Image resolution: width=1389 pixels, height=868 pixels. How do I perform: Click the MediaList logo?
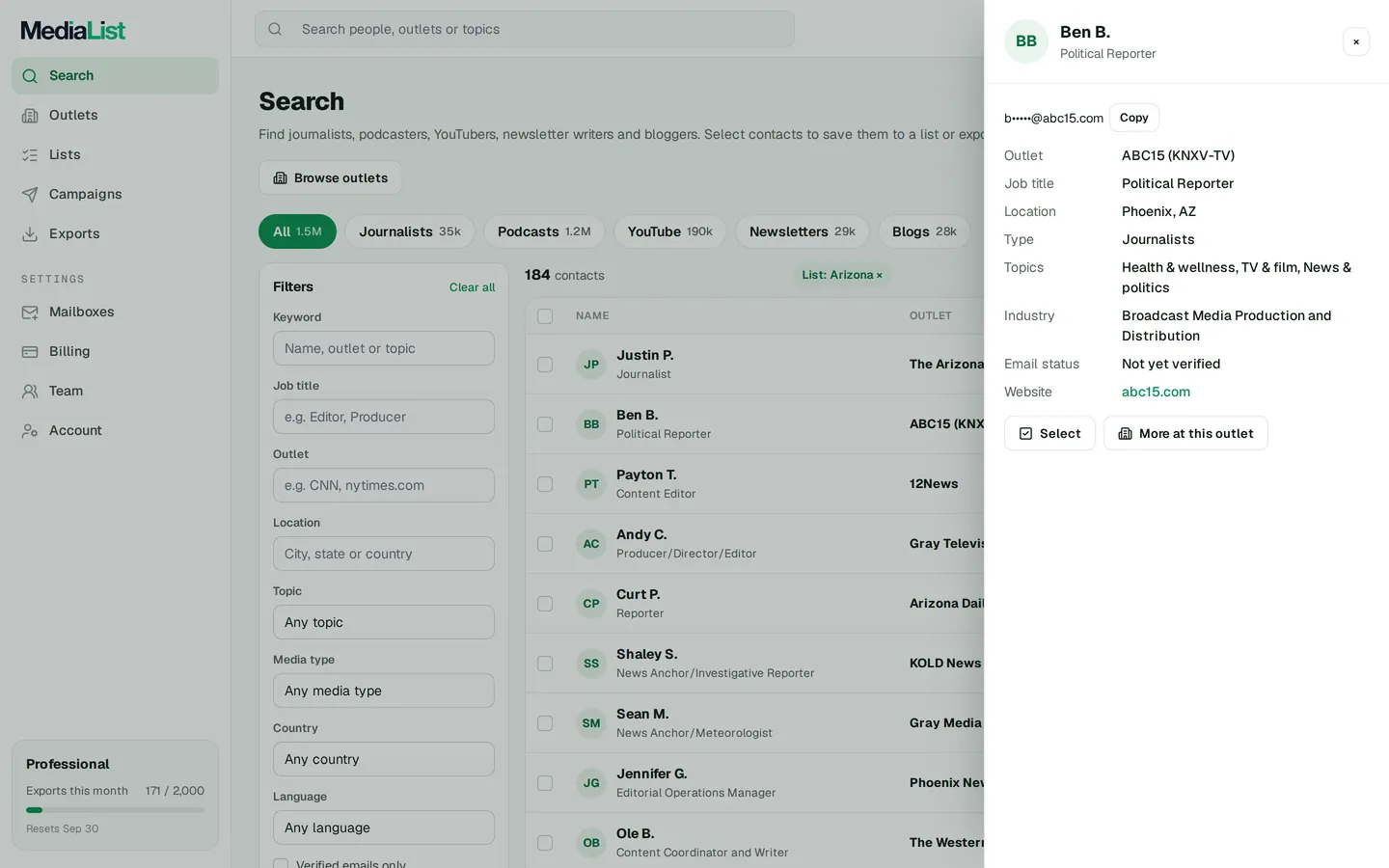73,31
